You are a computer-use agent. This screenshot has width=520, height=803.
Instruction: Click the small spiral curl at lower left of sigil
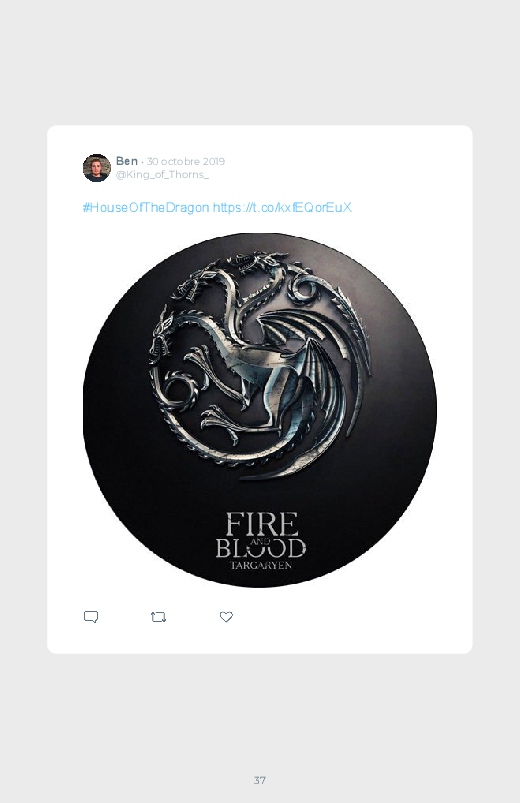coord(179,388)
